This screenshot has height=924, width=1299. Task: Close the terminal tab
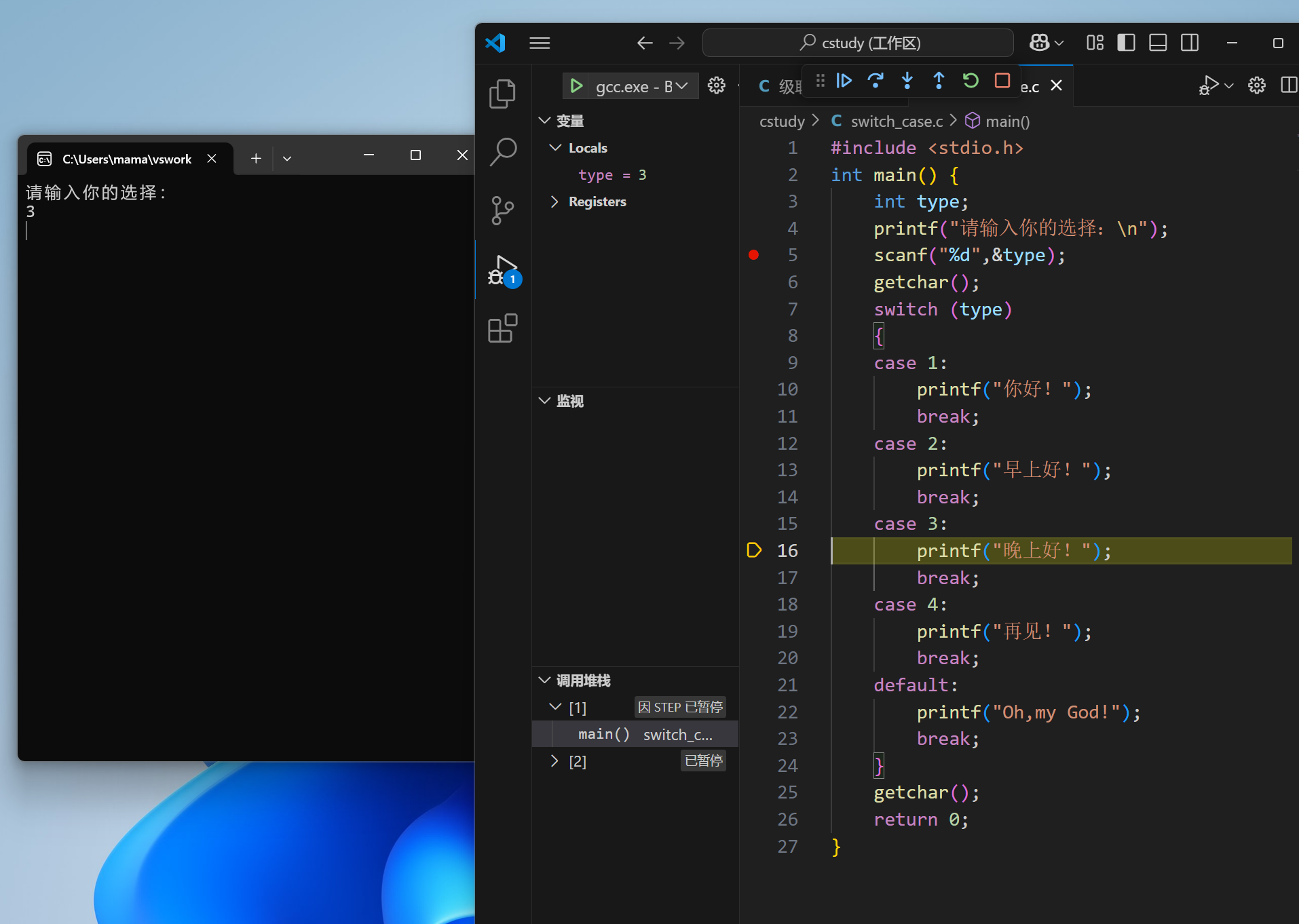pos(212,159)
